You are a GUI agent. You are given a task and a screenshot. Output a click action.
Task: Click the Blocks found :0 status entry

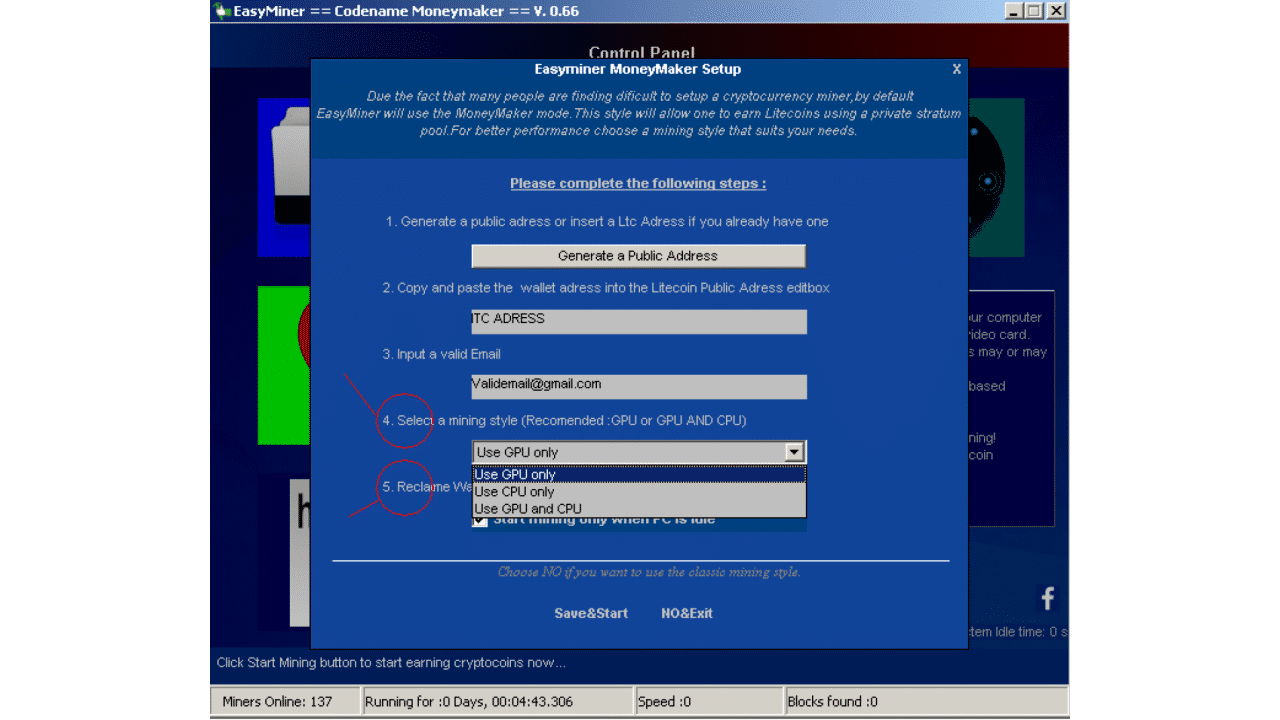[926, 701]
